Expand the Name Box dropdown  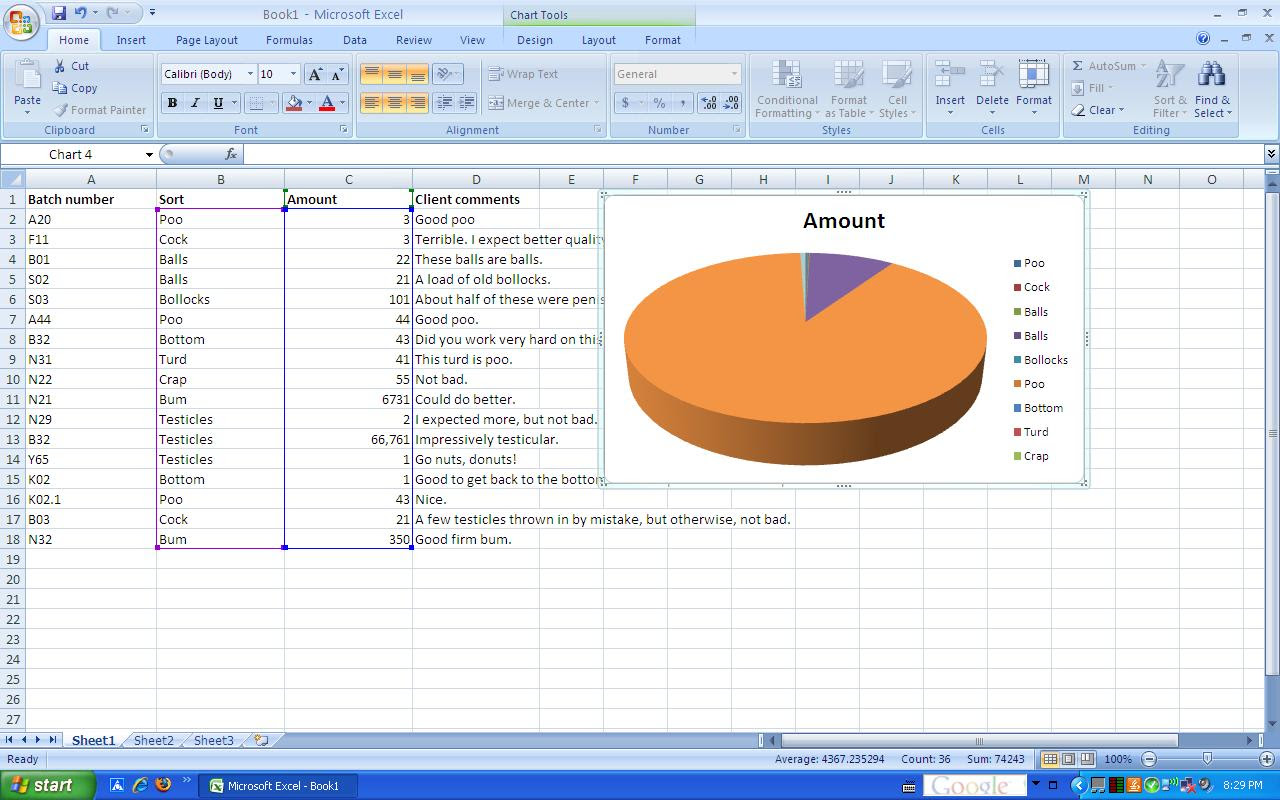[x=149, y=154]
